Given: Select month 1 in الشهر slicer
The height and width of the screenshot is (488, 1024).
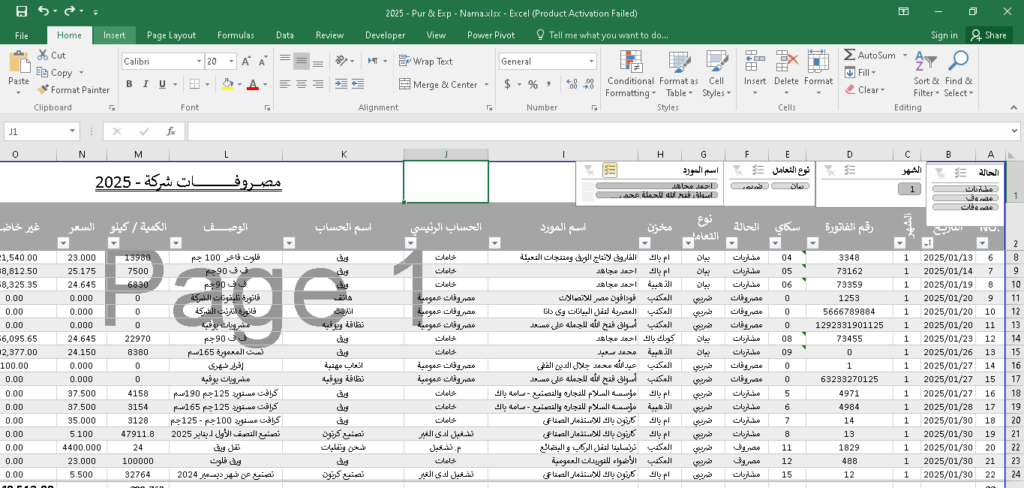Looking at the screenshot, I should 909,189.
